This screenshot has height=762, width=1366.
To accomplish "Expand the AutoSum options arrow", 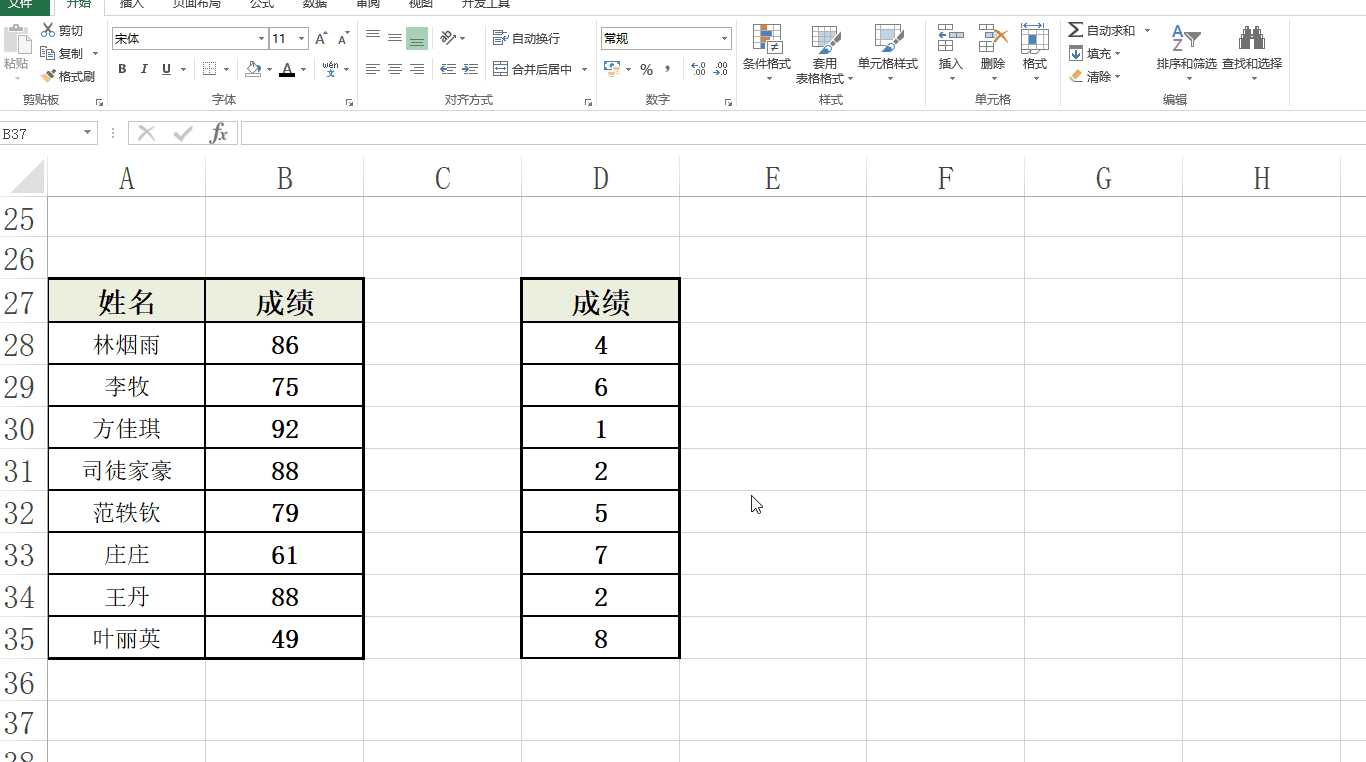I will [1146, 31].
